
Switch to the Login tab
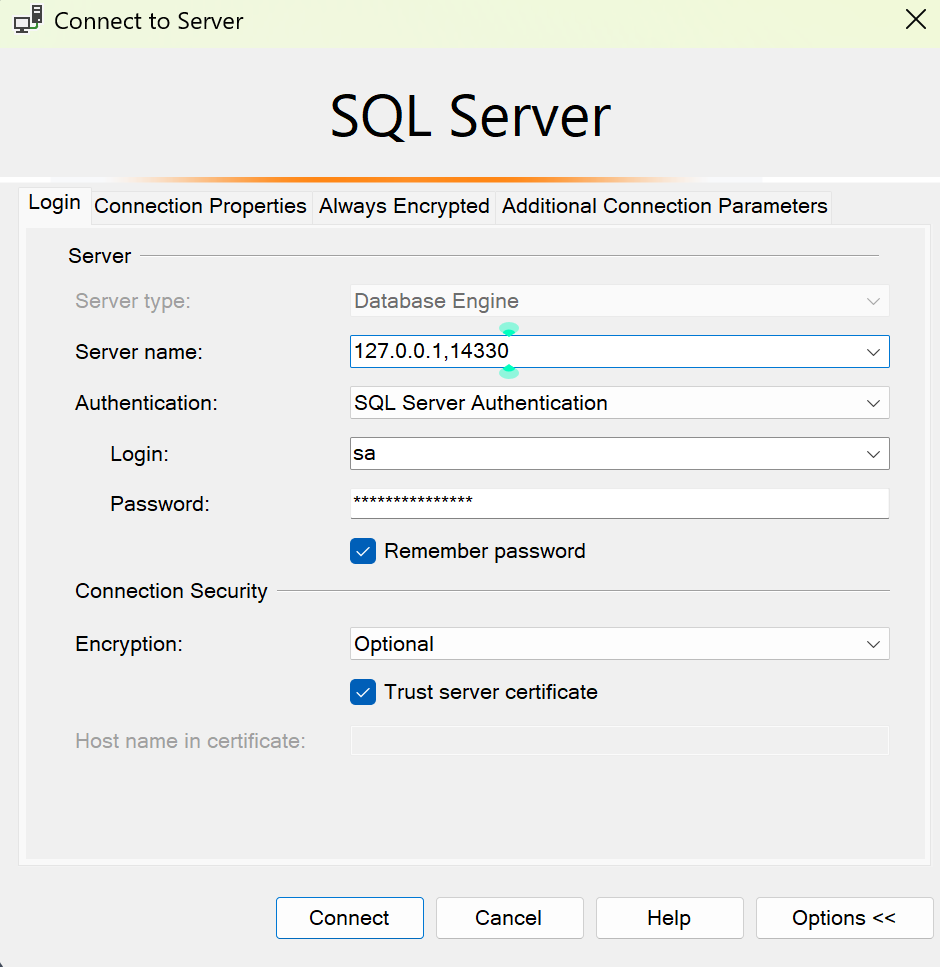point(55,203)
